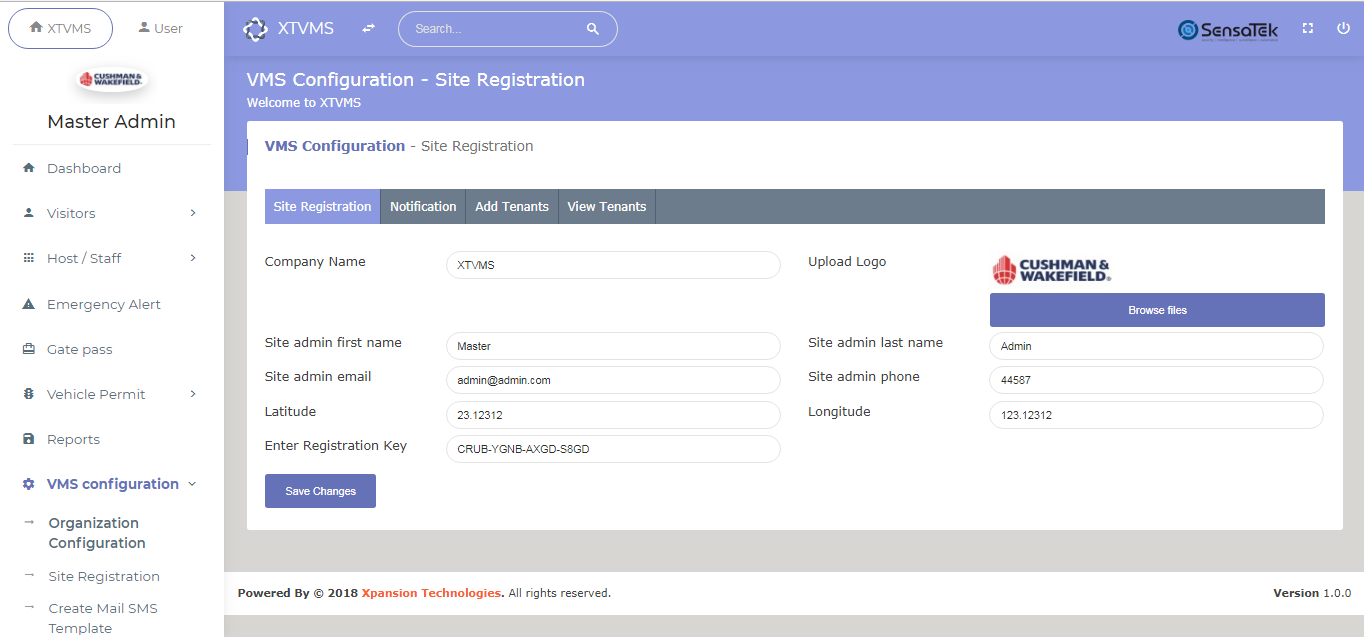This screenshot has width=1364, height=637.
Task: Click the Host / Staff grid icon
Action: click(28, 258)
